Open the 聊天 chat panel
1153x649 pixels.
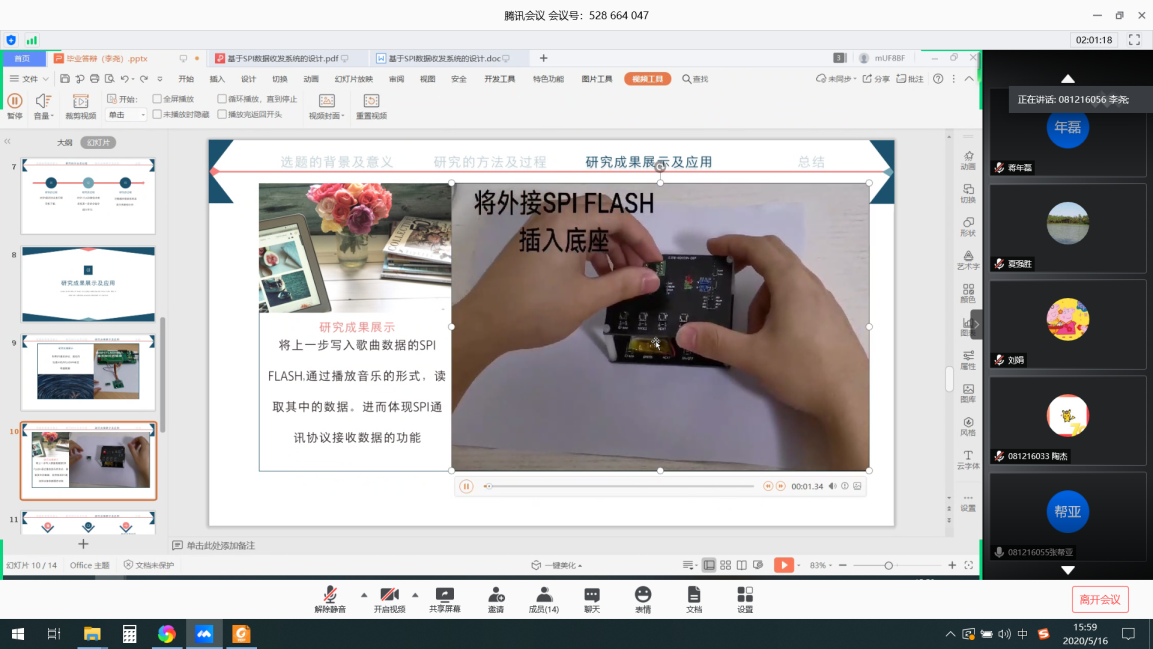click(x=592, y=594)
